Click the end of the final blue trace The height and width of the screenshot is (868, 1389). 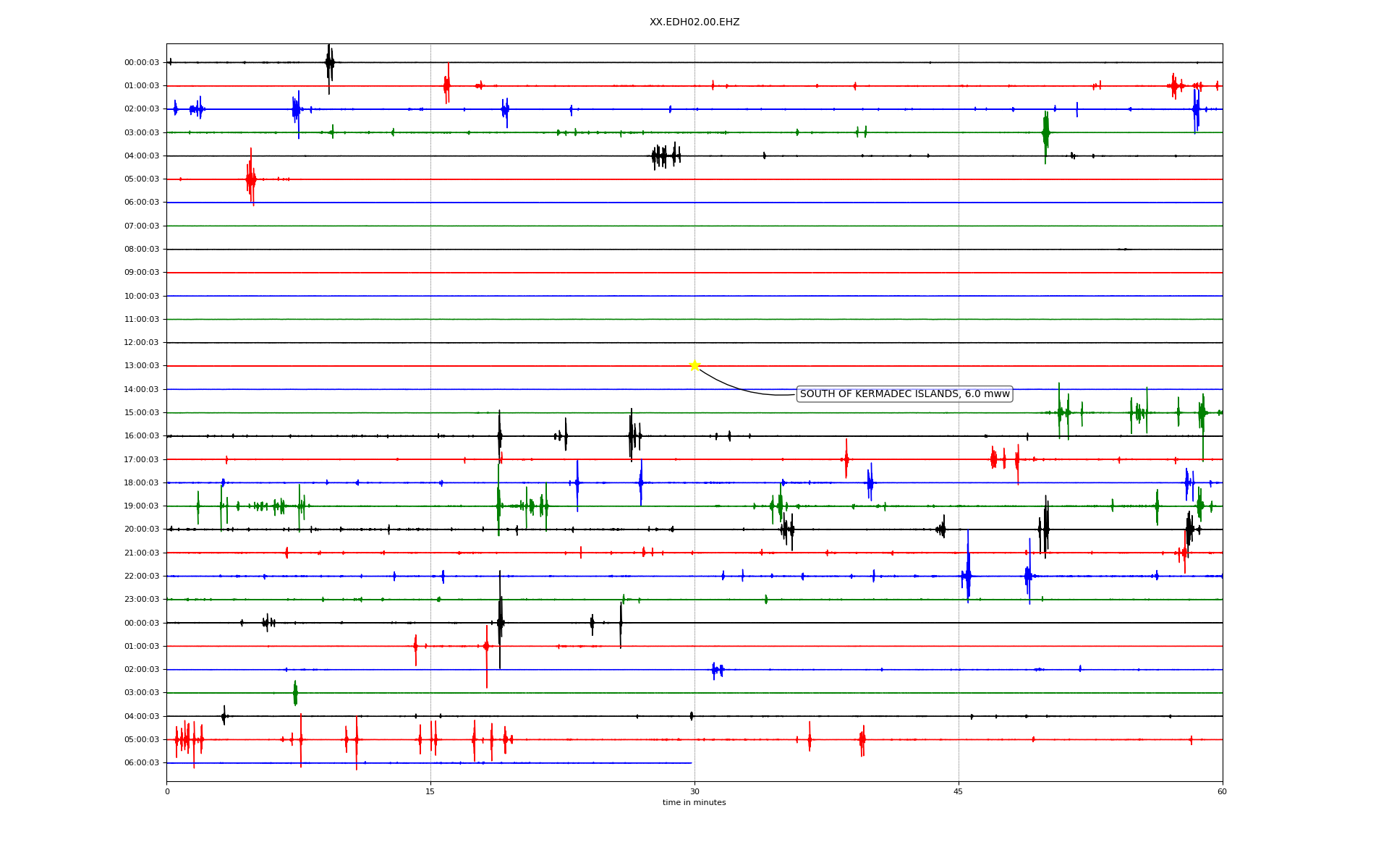coord(691,763)
